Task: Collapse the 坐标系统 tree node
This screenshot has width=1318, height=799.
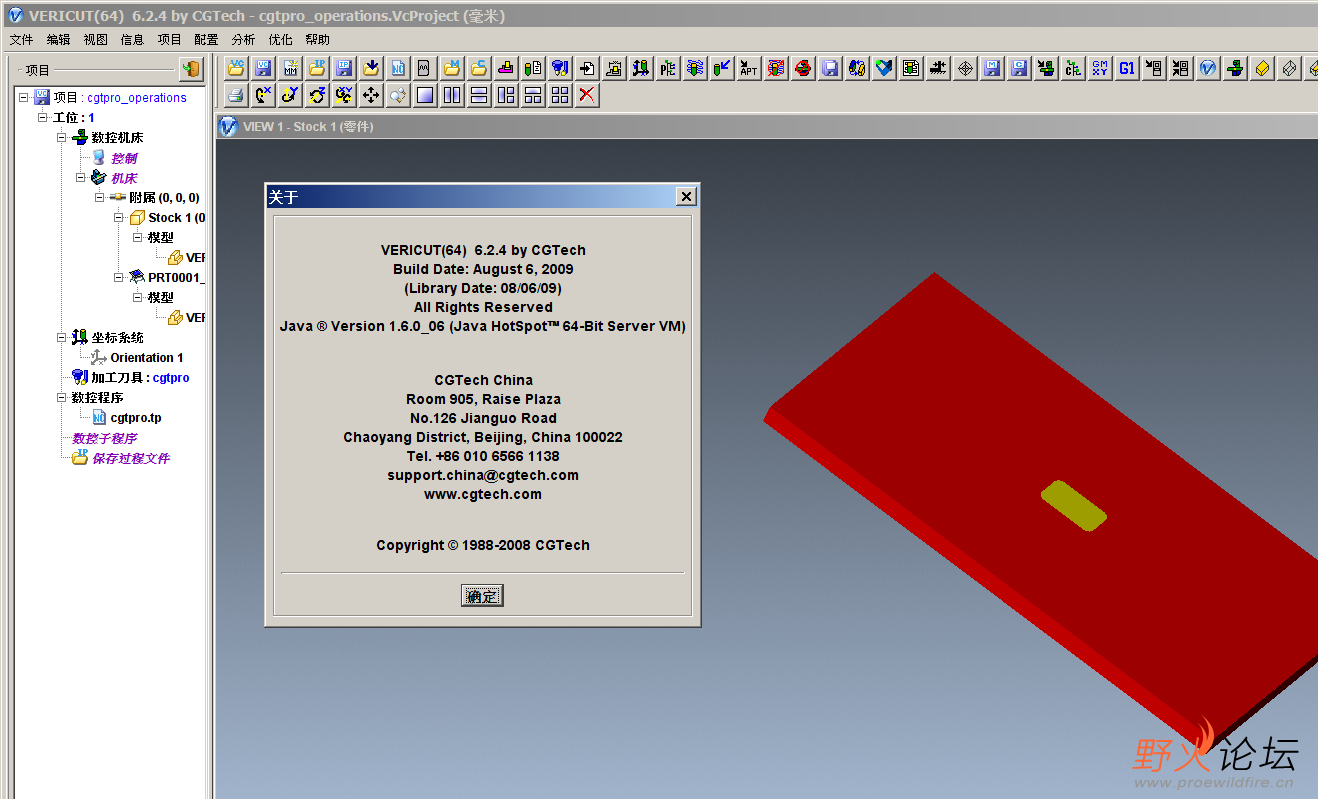Action: [62, 337]
